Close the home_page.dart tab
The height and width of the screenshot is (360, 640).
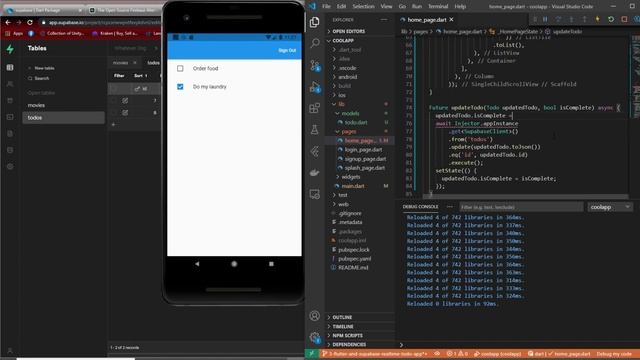click(451, 20)
